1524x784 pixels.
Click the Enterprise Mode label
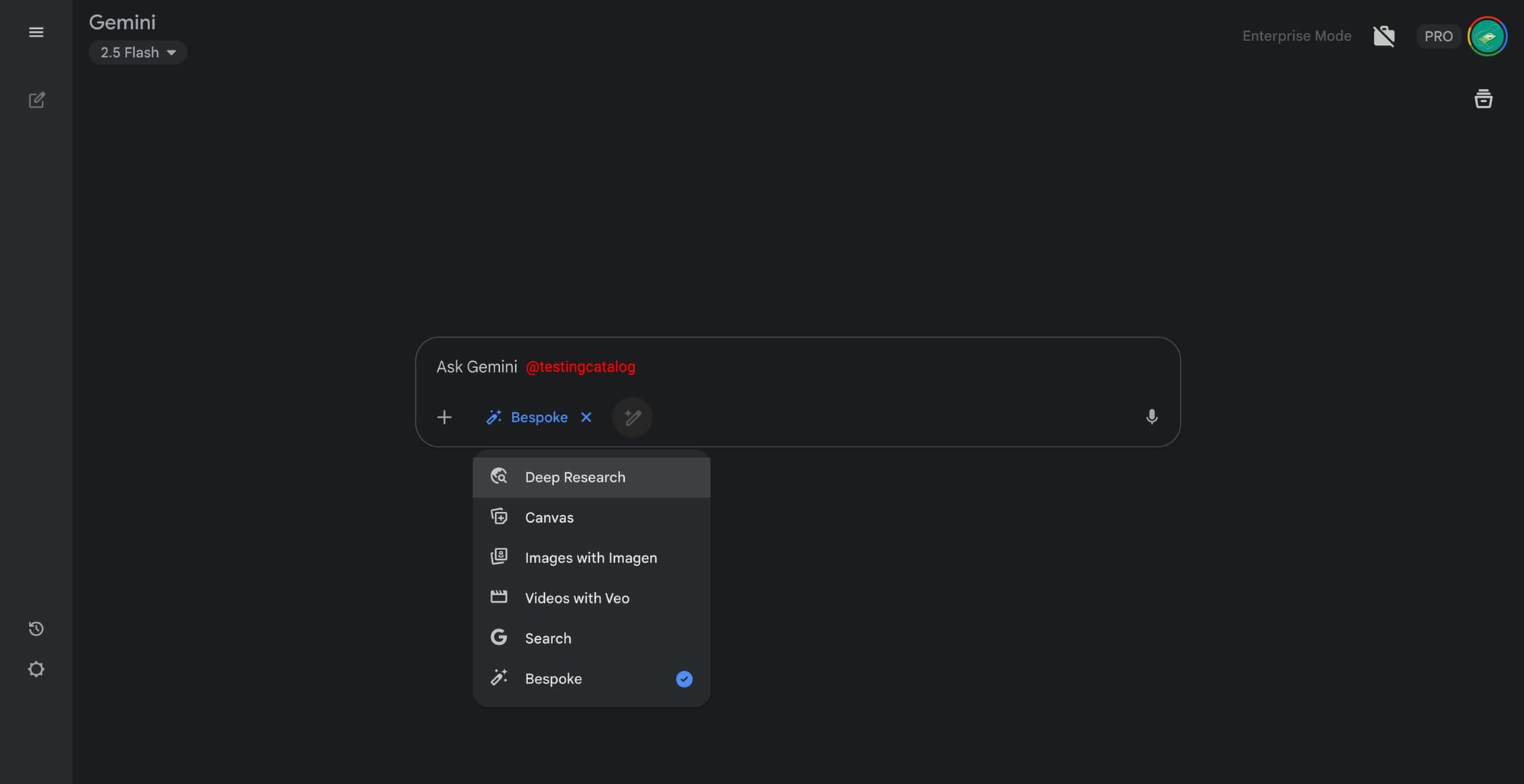[1297, 36]
